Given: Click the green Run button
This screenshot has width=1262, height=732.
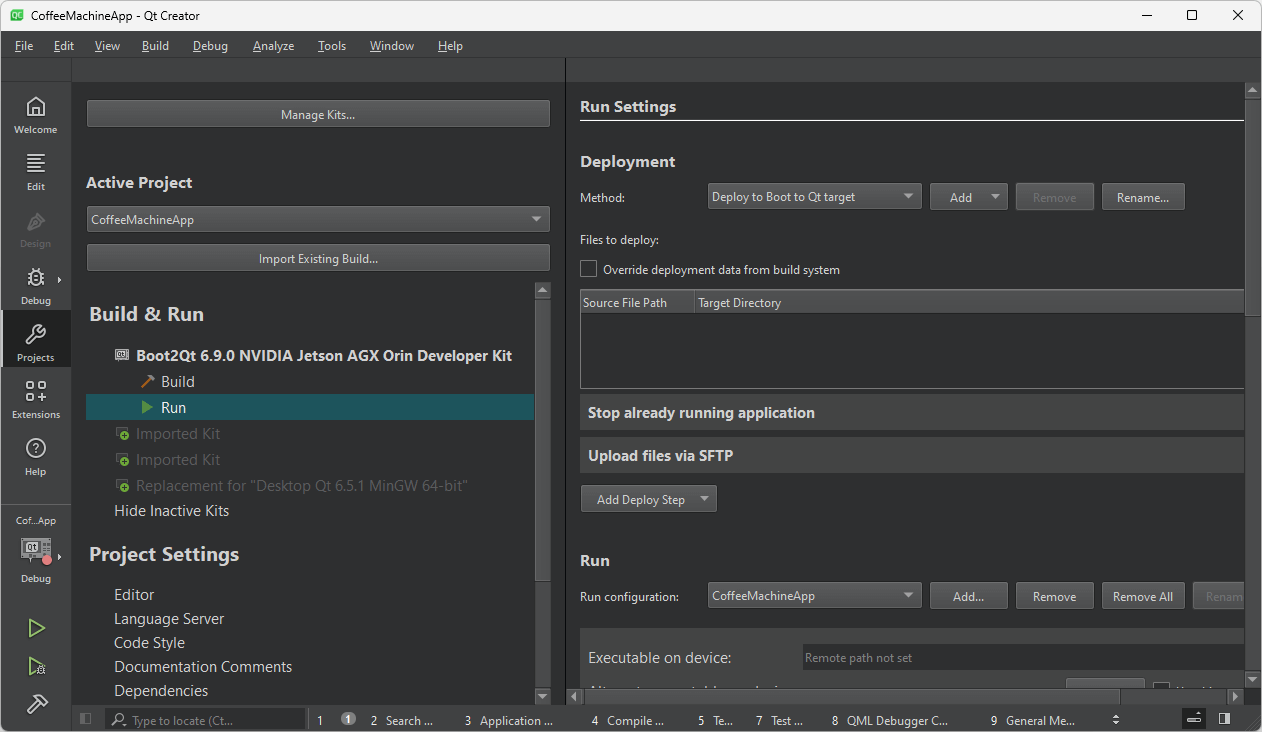Looking at the screenshot, I should pyautogui.click(x=36, y=628).
